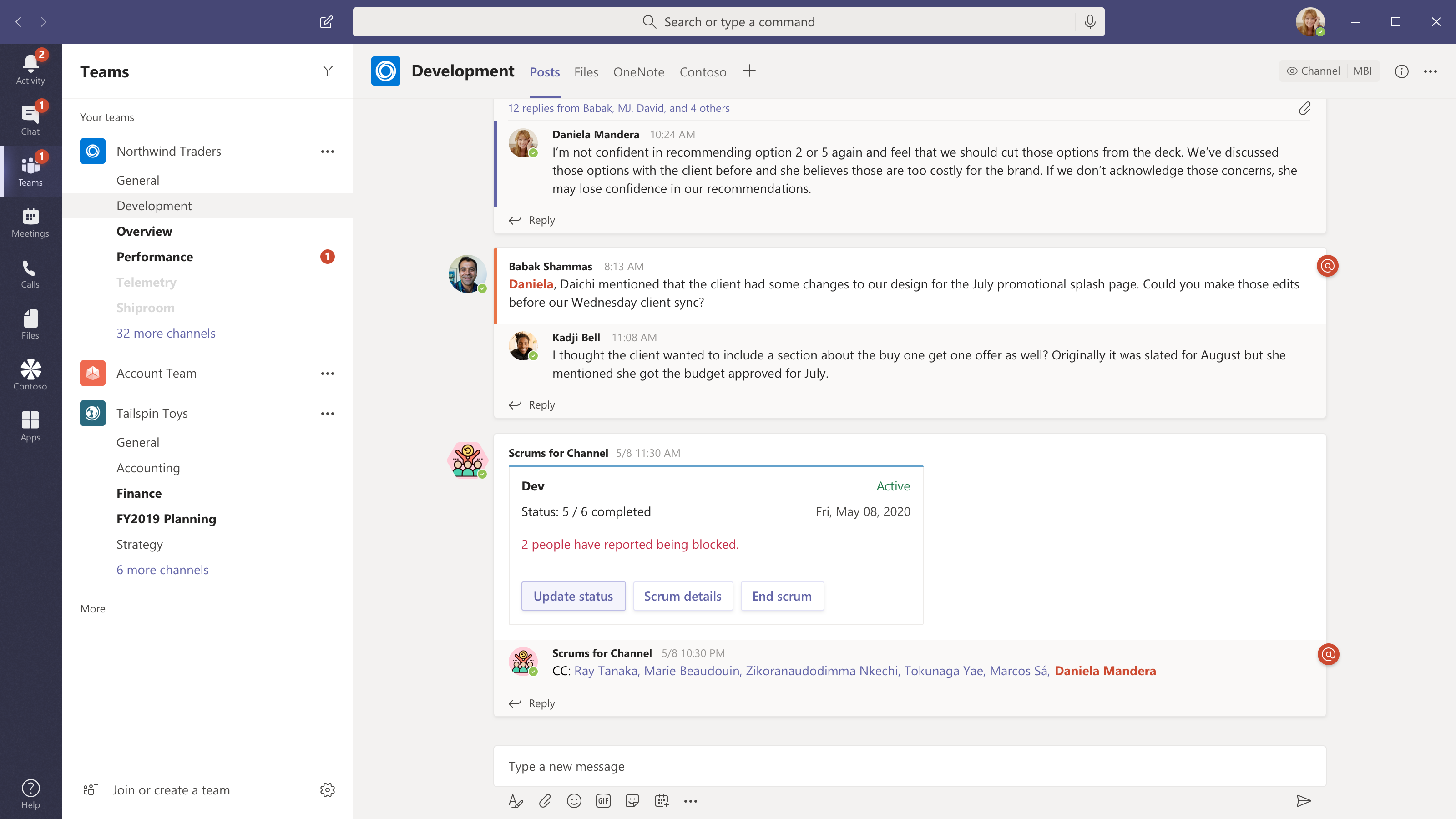1456x819 pixels.
Task: Open the Performance channel
Action: point(155,257)
